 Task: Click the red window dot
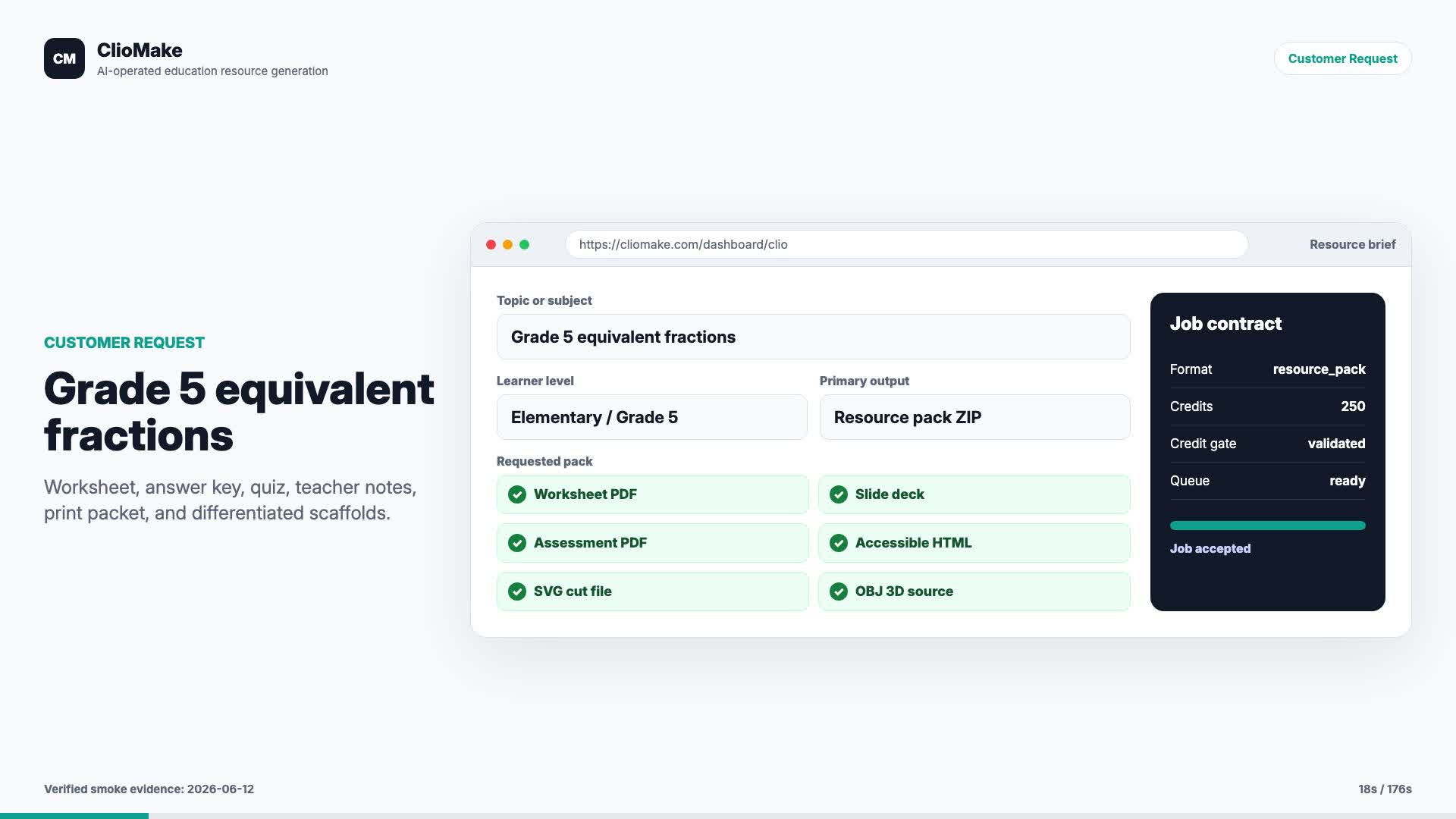[491, 244]
